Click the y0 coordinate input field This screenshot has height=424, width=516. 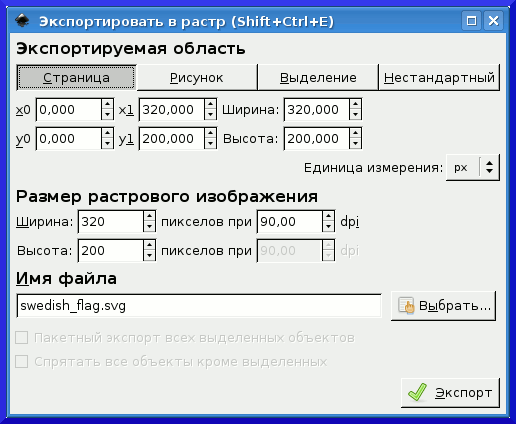pos(68,138)
